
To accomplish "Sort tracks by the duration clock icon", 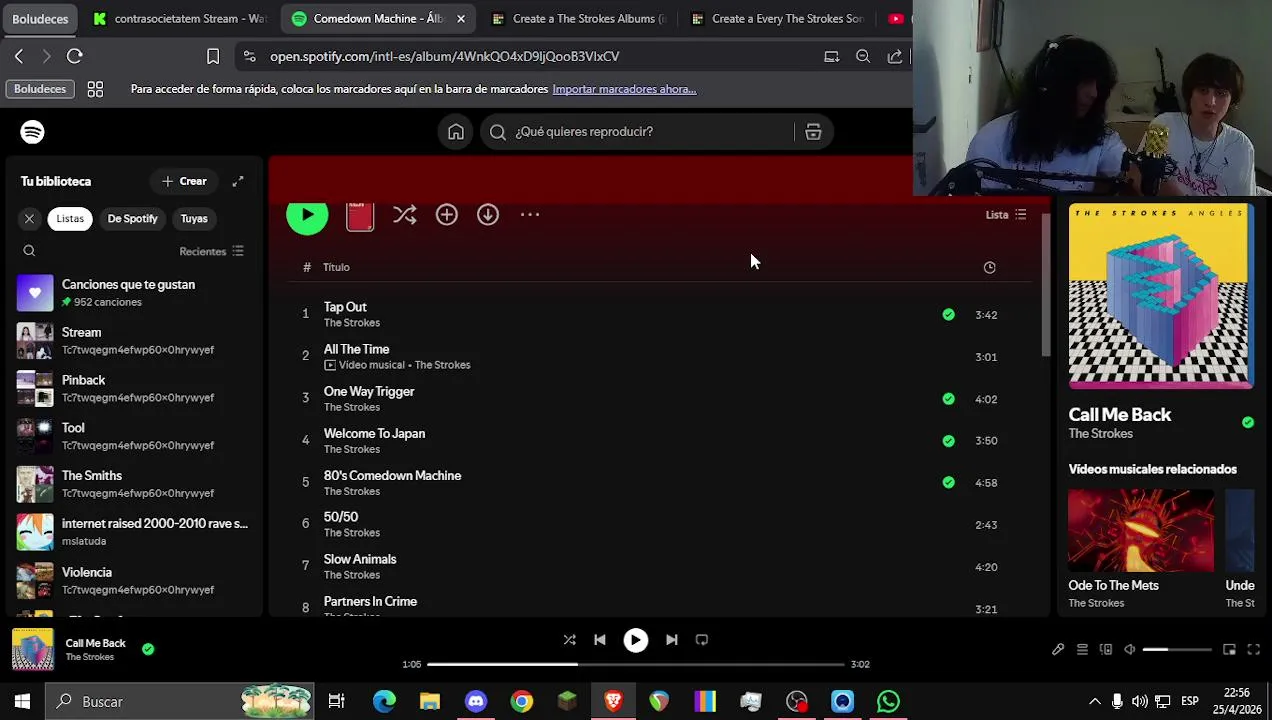I will [x=990, y=268].
